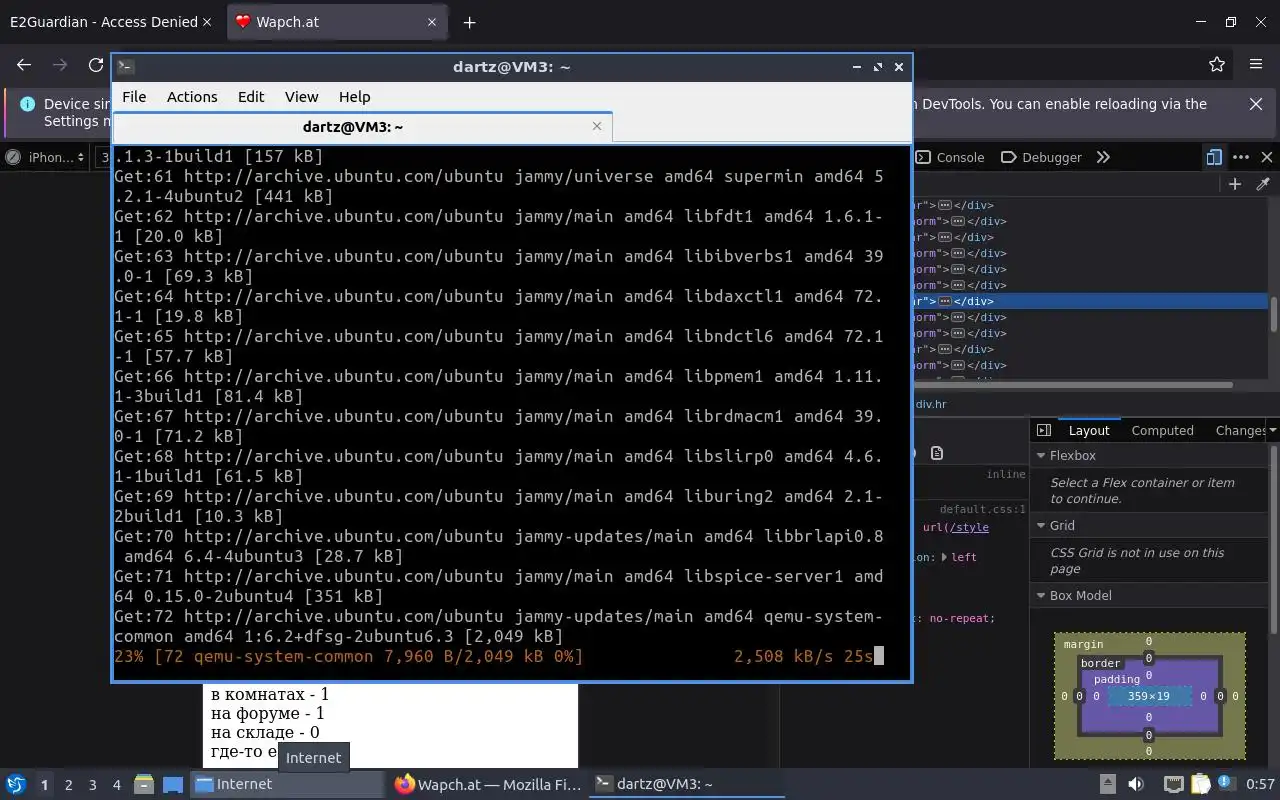Switch to workspace 2
1280x800 pixels.
pos(68,785)
